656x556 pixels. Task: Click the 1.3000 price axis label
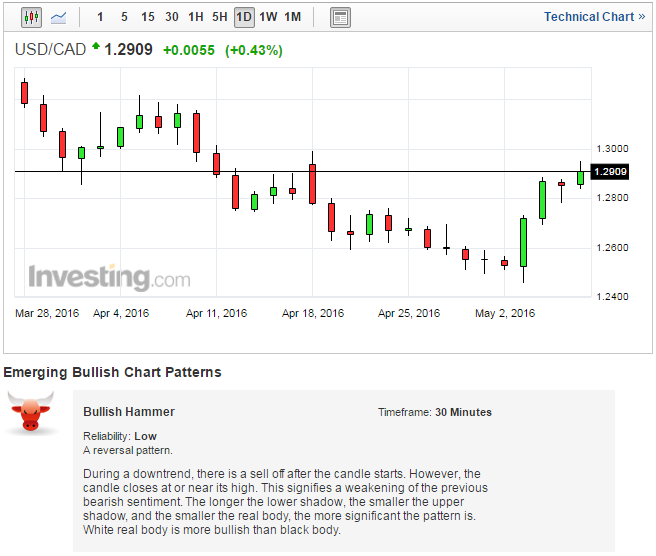[x=612, y=149]
